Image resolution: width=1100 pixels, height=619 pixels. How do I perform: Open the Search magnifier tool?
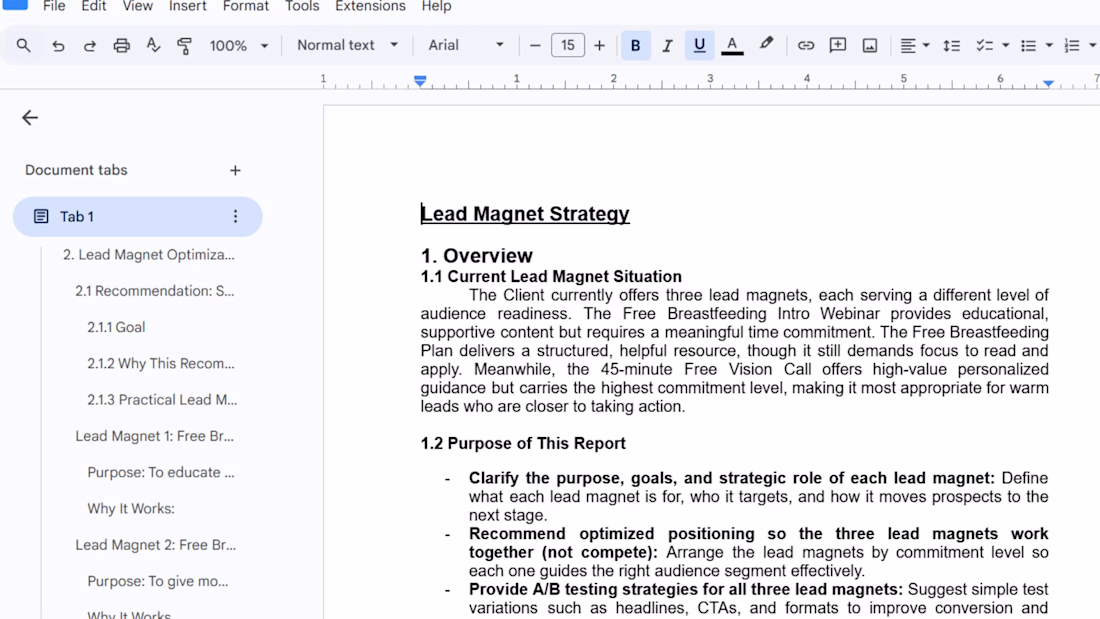pyautogui.click(x=24, y=46)
